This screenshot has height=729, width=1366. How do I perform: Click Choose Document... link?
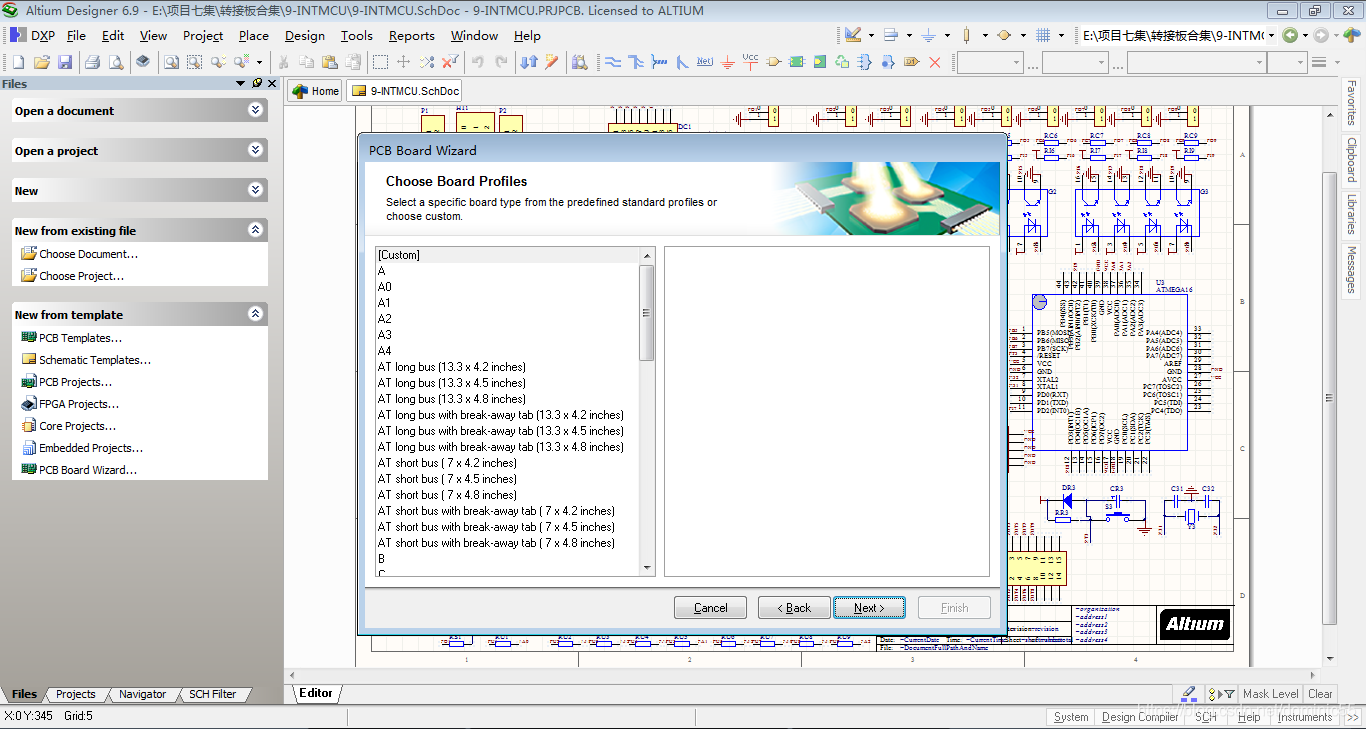[x=88, y=254]
